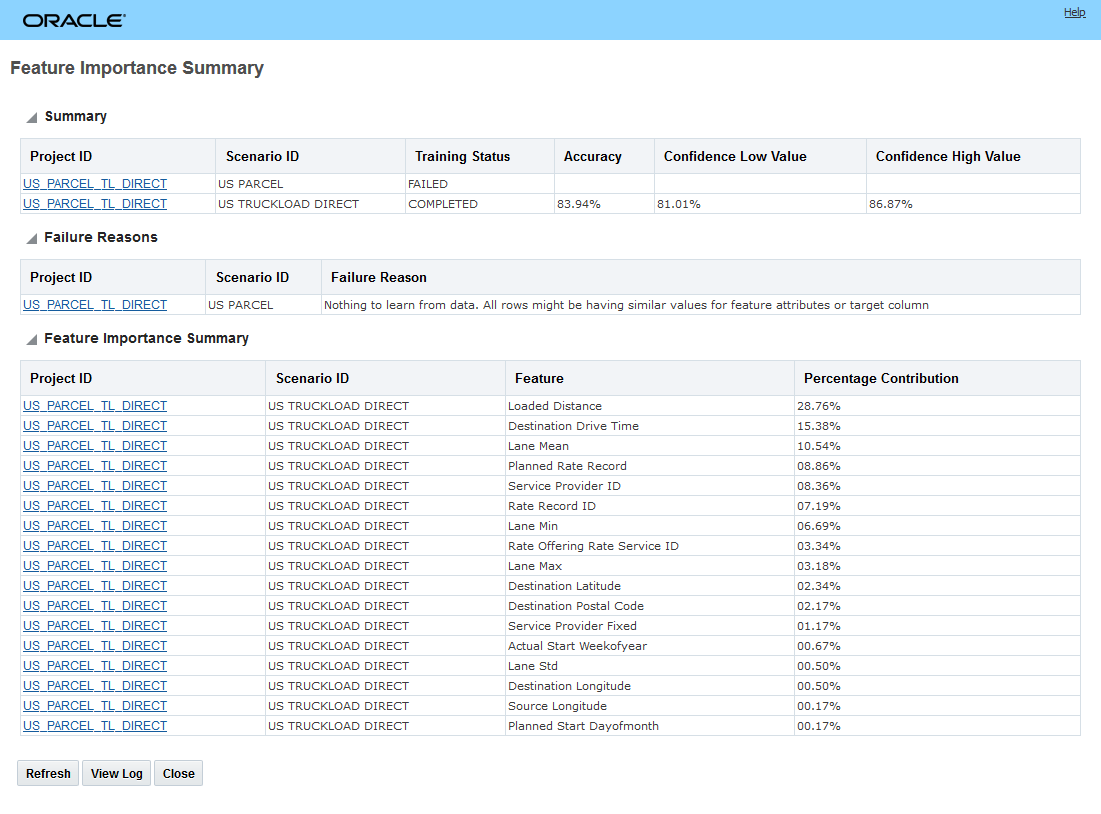Collapse the Failure Reasons section
Screen dimensions: 1101x814
(32, 239)
